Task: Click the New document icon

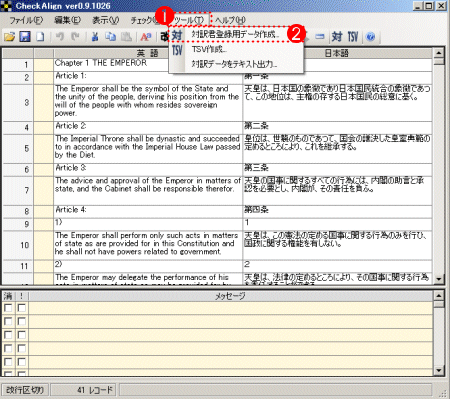Action: (x=40, y=37)
